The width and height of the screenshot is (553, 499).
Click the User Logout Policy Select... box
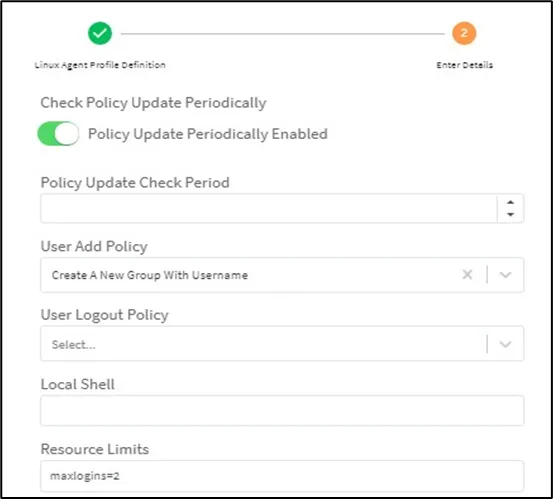[x=282, y=344]
